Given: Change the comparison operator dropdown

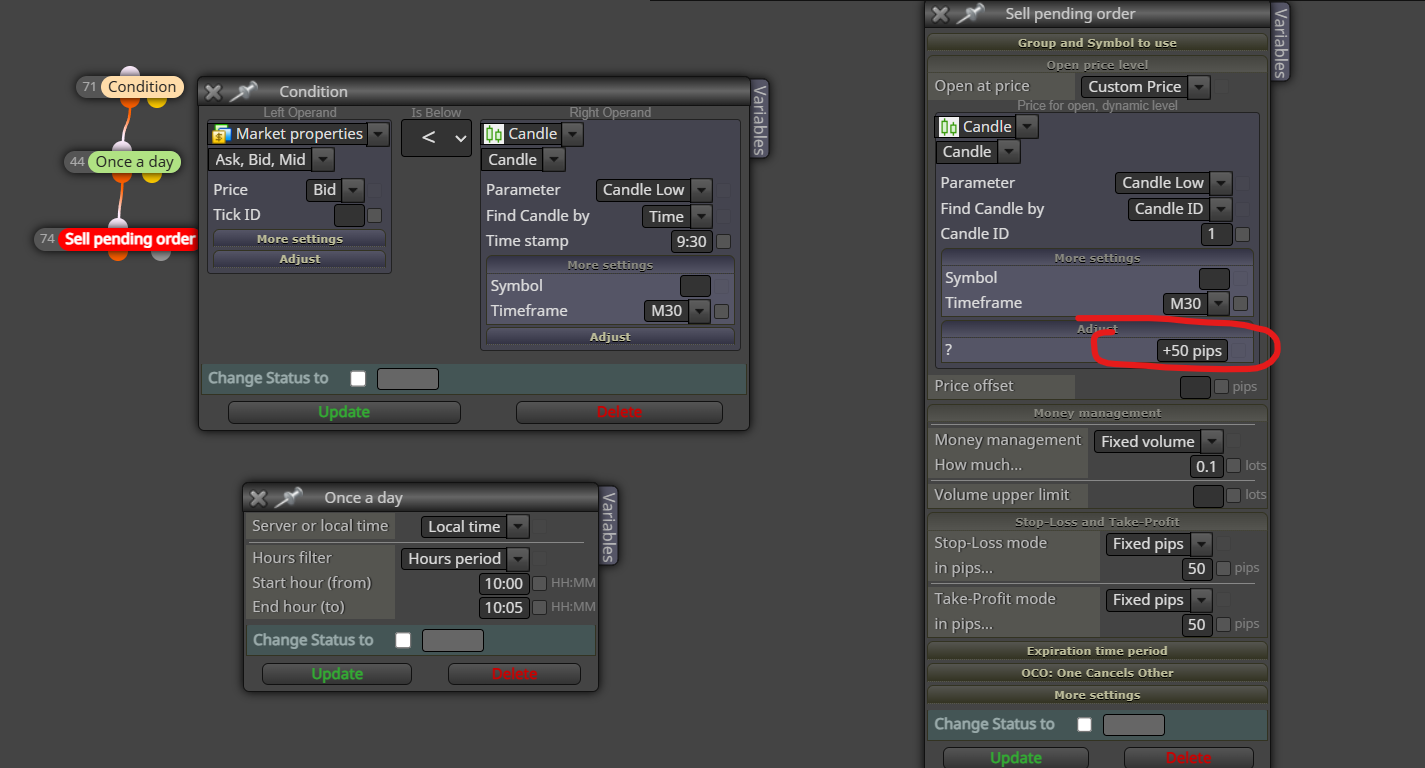Looking at the screenshot, I should pos(436,139).
